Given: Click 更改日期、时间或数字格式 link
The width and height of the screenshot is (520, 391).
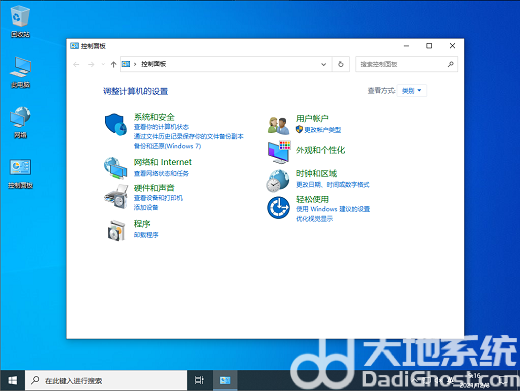Looking at the screenshot, I should tap(333, 185).
